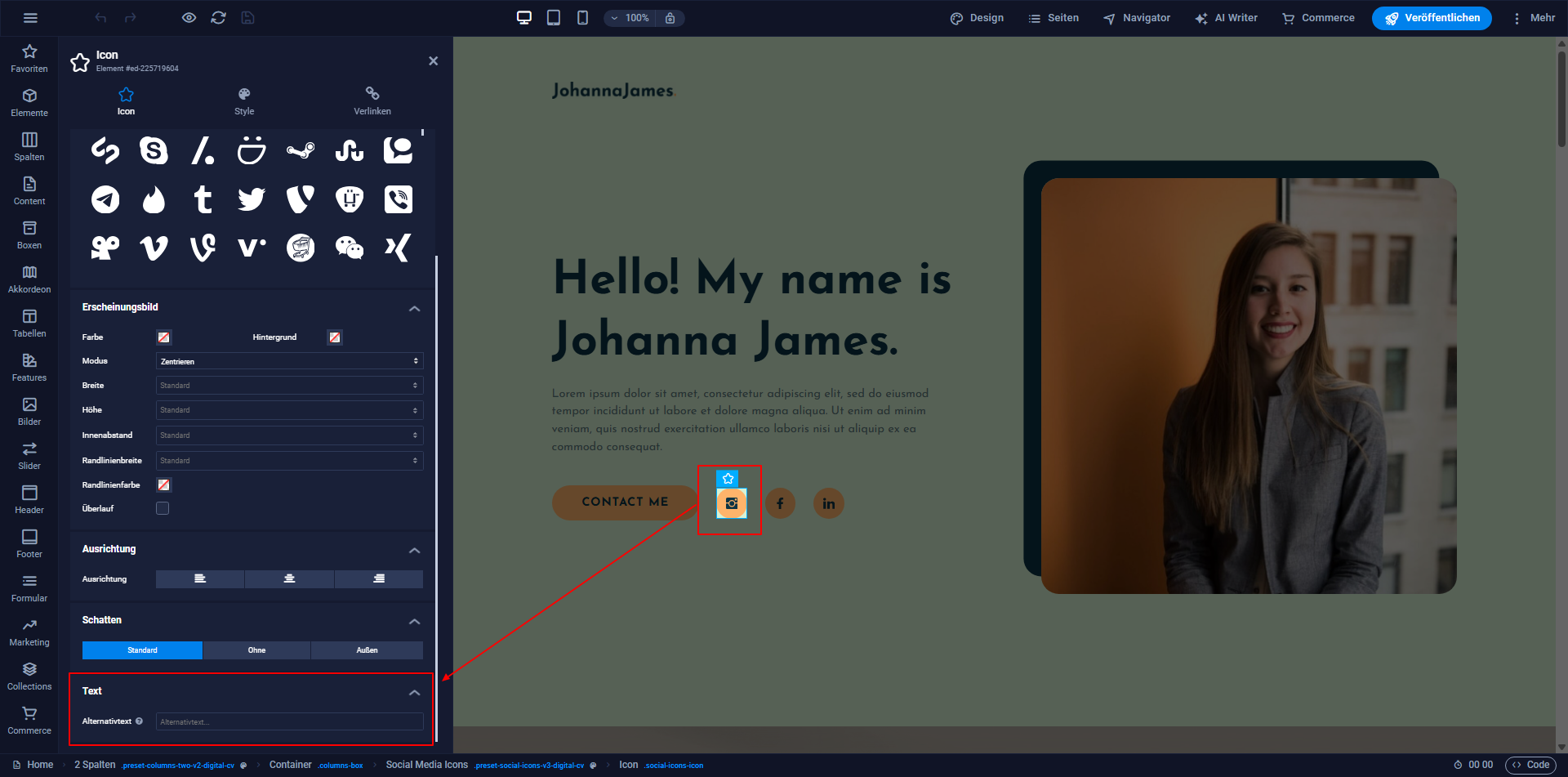Click the CONTACT ME button
The image size is (1568, 777).
(625, 502)
